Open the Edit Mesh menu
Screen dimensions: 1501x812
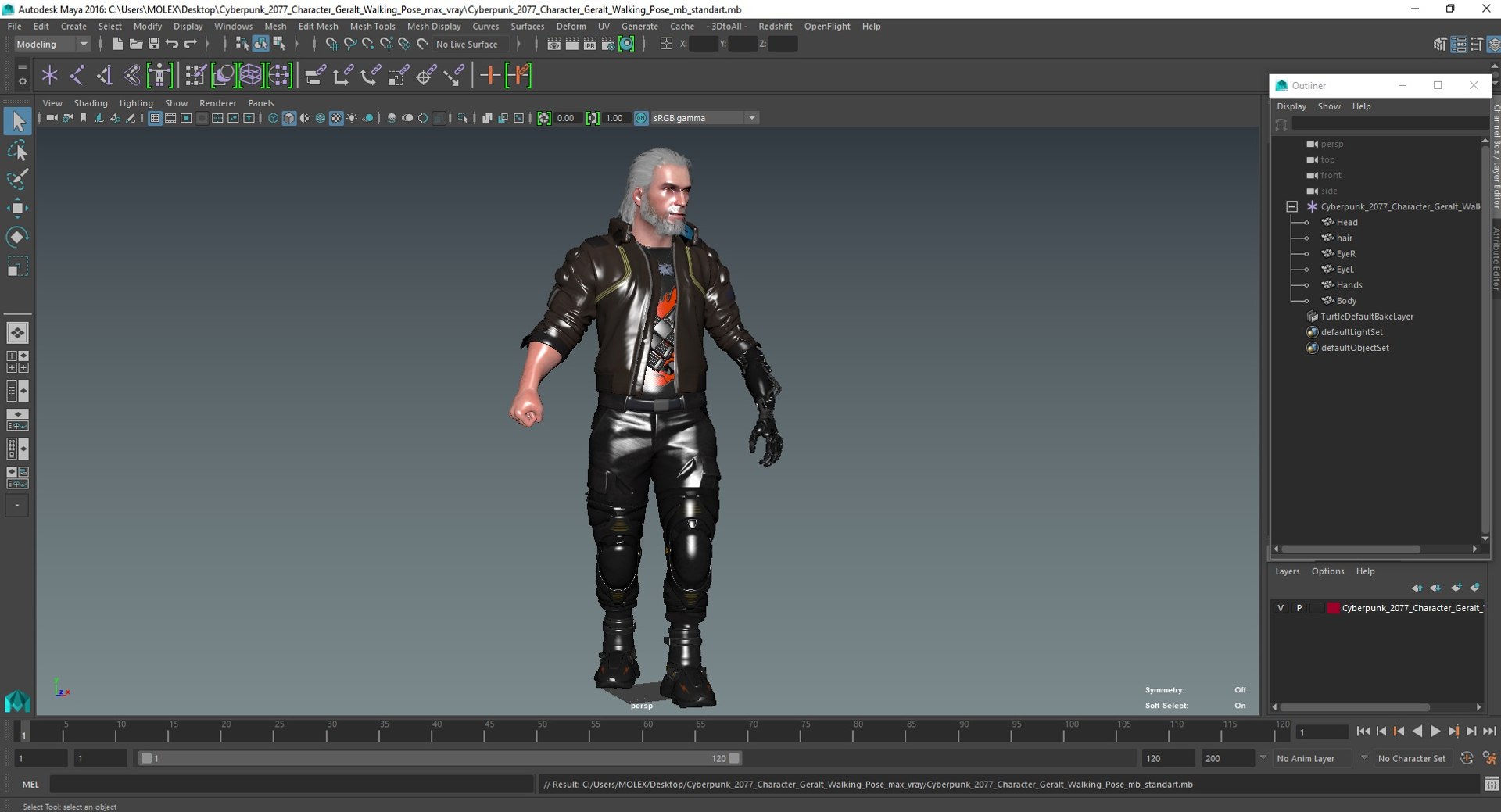point(318,26)
